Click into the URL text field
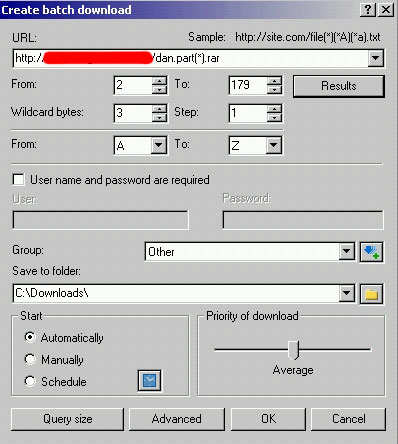This screenshot has width=398, height=444. [x=191, y=58]
